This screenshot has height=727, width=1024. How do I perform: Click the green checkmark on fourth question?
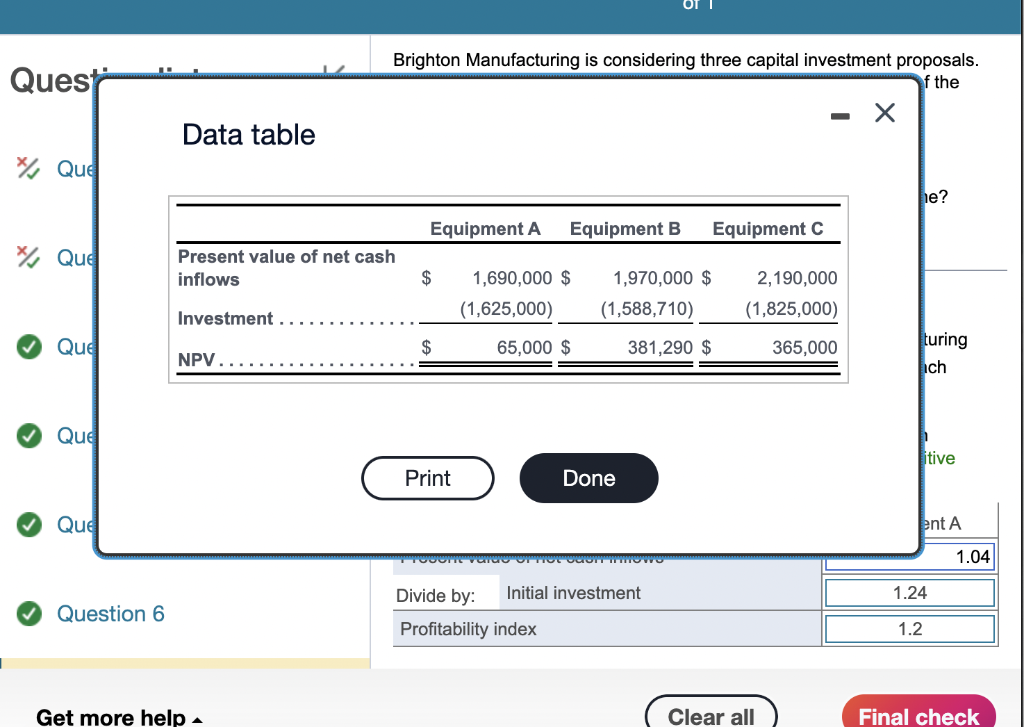29,435
